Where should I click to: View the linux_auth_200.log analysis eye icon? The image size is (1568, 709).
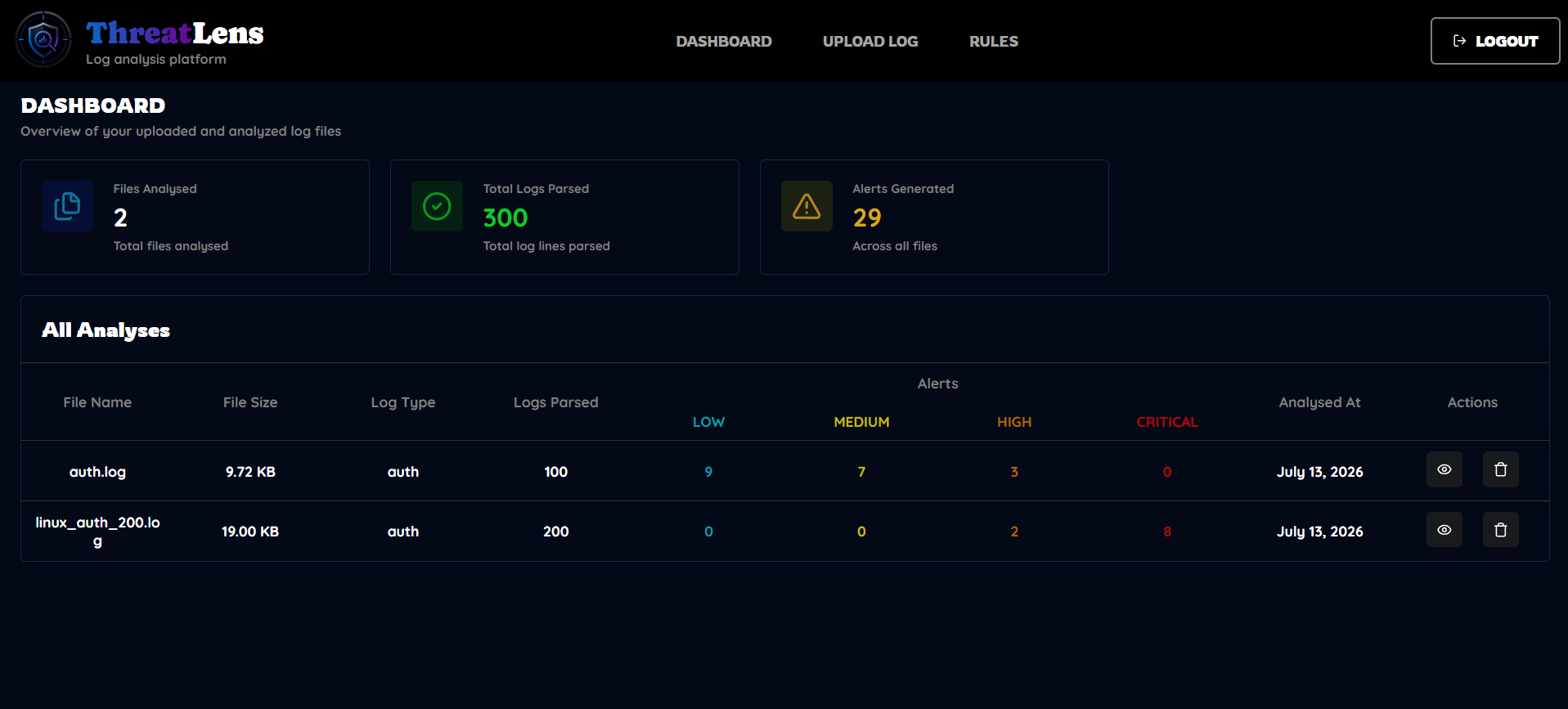pyautogui.click(x=1444, y=530)
